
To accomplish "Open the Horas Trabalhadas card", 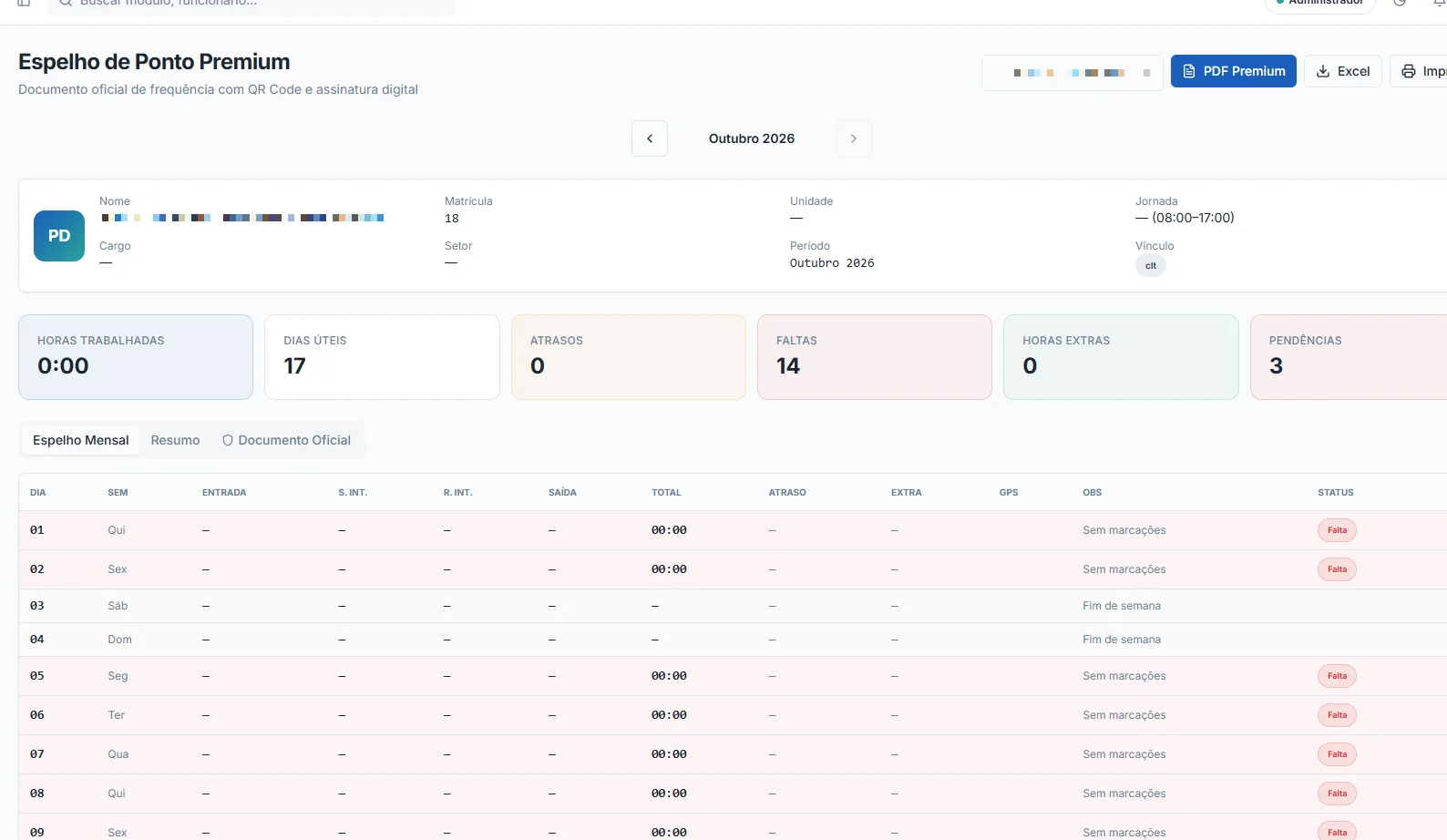I will click(136, 357).
